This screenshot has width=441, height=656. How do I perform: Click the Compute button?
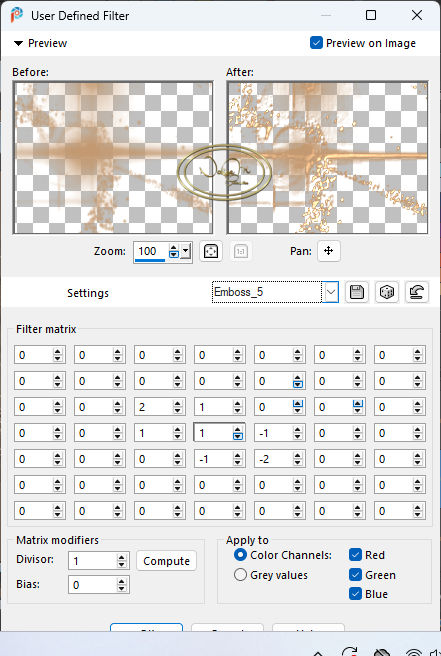point(166,561)
